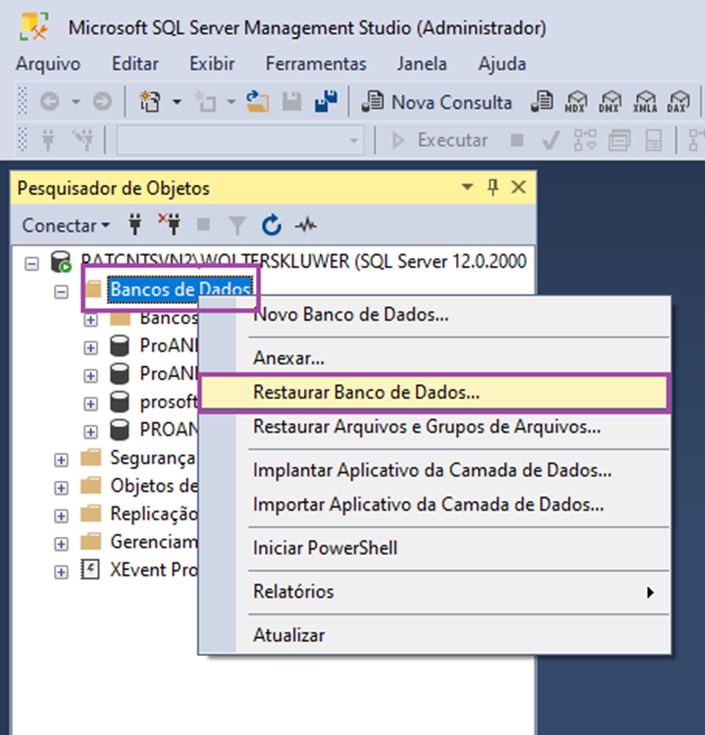Open the Editar menu
Image resolution: width=705 pixels, height=735 pixels.
pyautogui.click(x=135, y=63)
